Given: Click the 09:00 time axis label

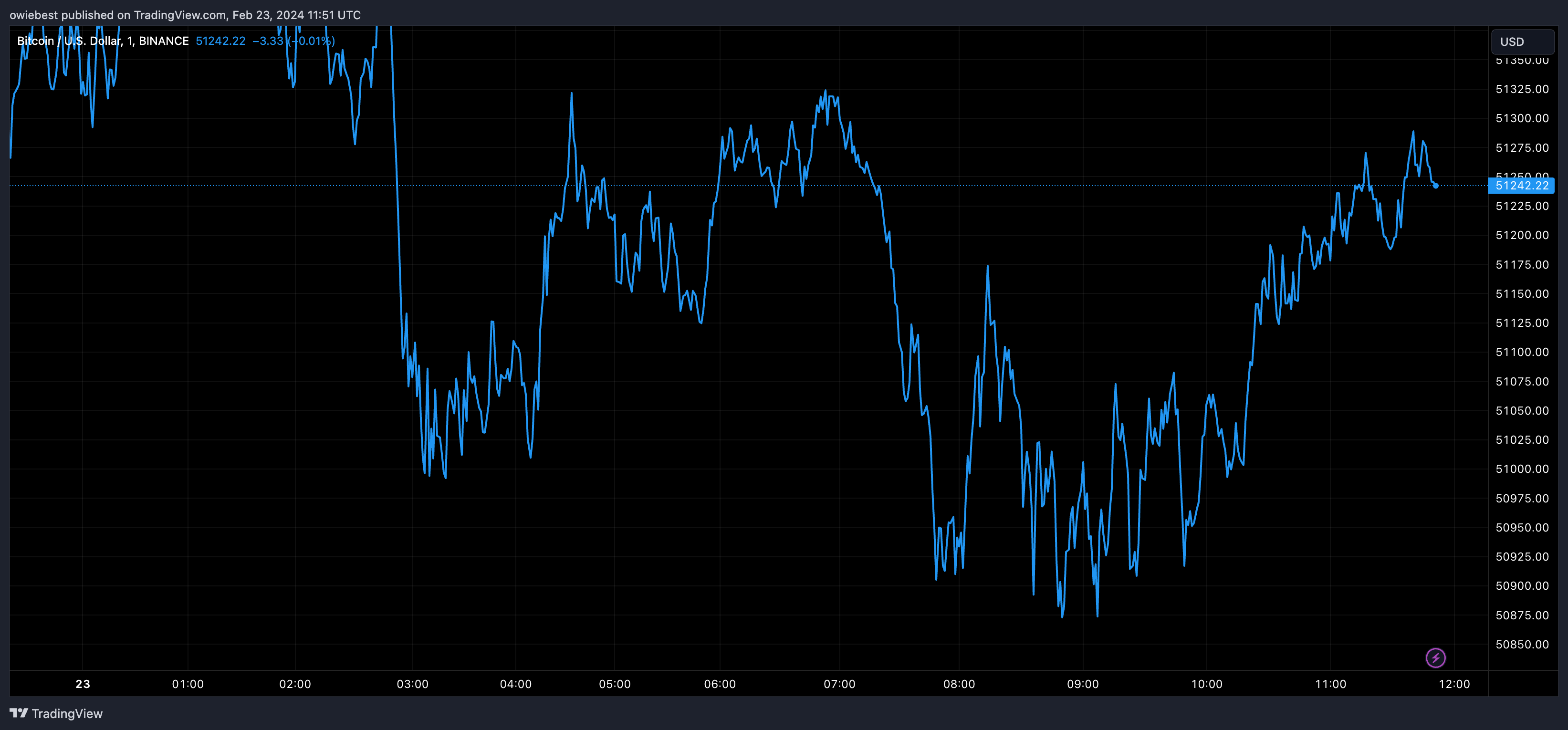Looking at the screenshot, I should [x=1083, y=684].
